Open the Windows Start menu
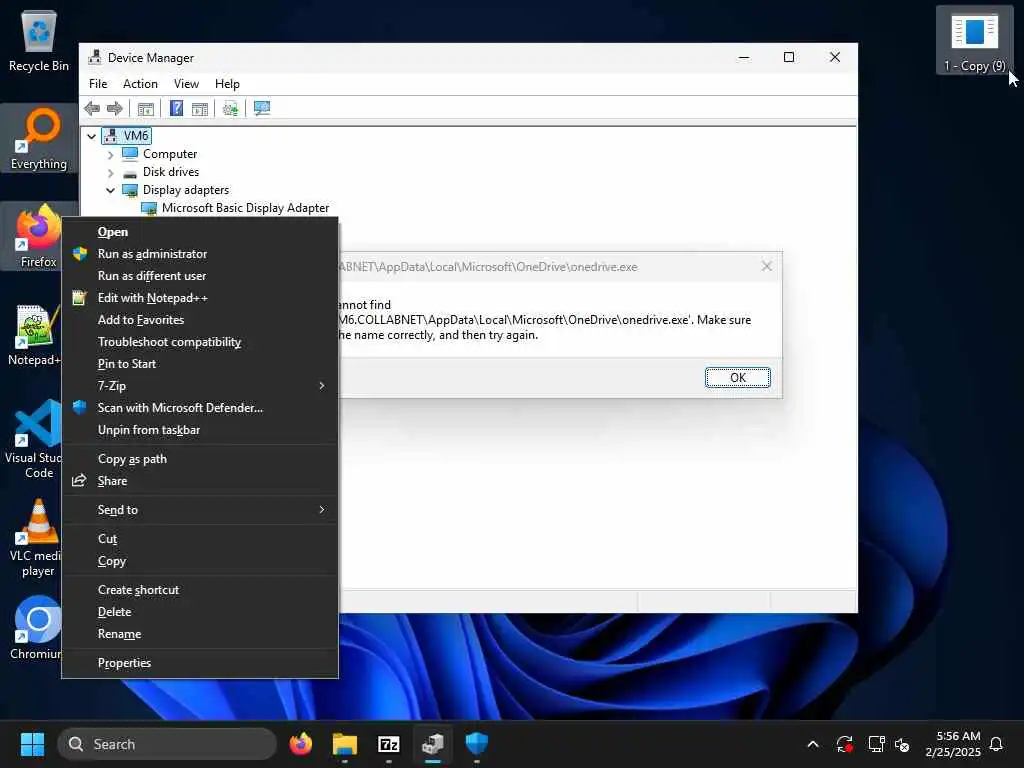 point(32,744)
